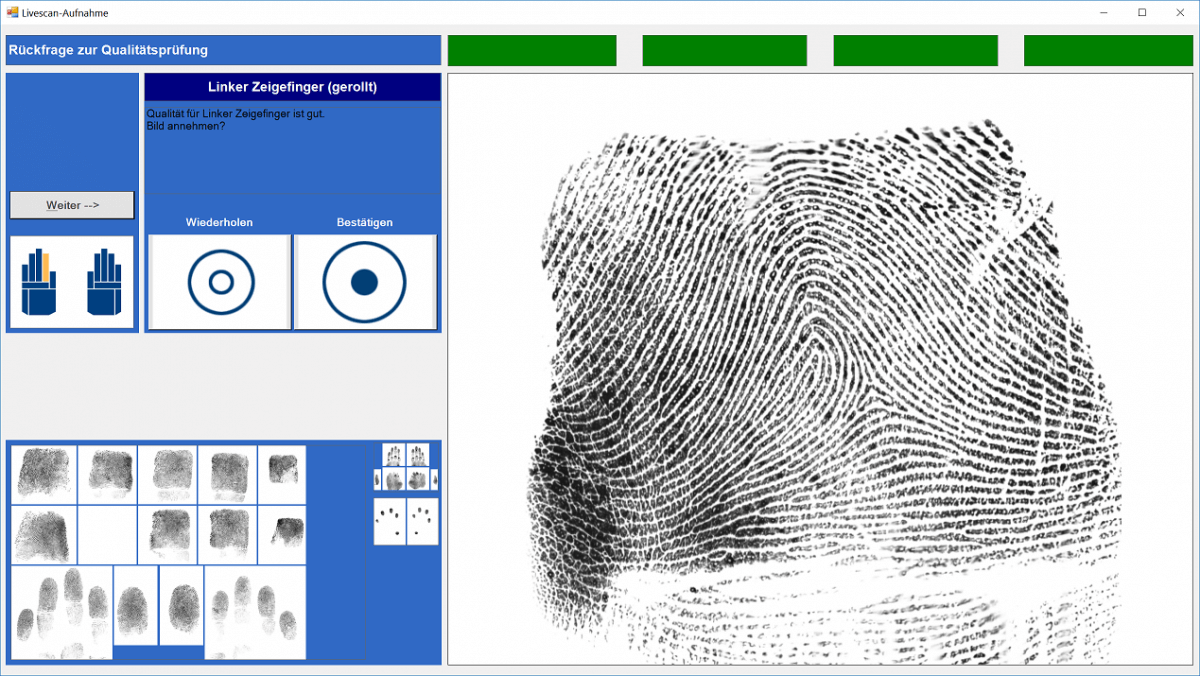Select the left hand diagram with highlighted finger
Viewport: 1200px width, 676px height.
tap(40, 283)
